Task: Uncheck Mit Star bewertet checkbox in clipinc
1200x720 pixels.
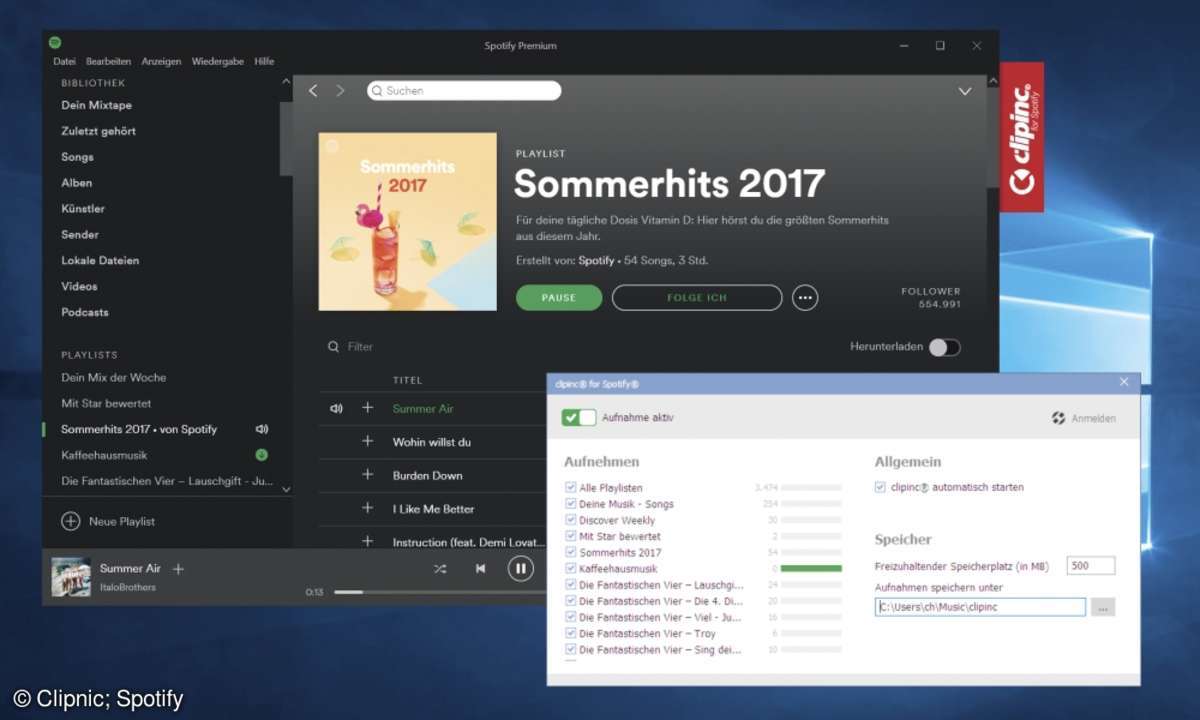Action: [x=571, y=536]
